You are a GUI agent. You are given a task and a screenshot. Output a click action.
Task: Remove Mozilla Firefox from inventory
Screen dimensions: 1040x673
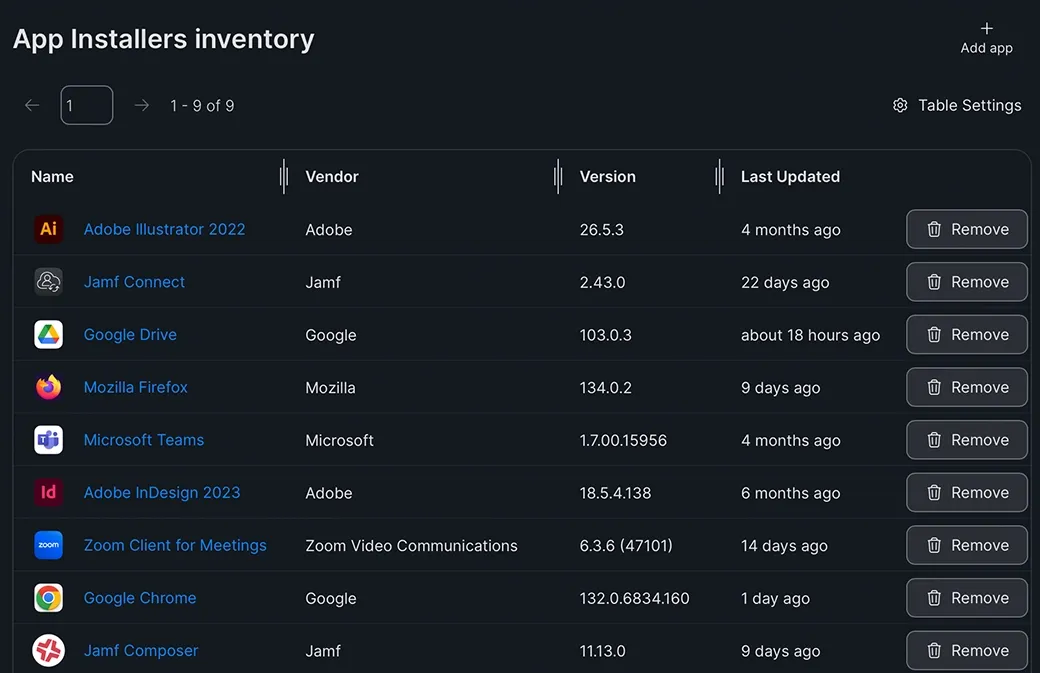coord(966,387)
